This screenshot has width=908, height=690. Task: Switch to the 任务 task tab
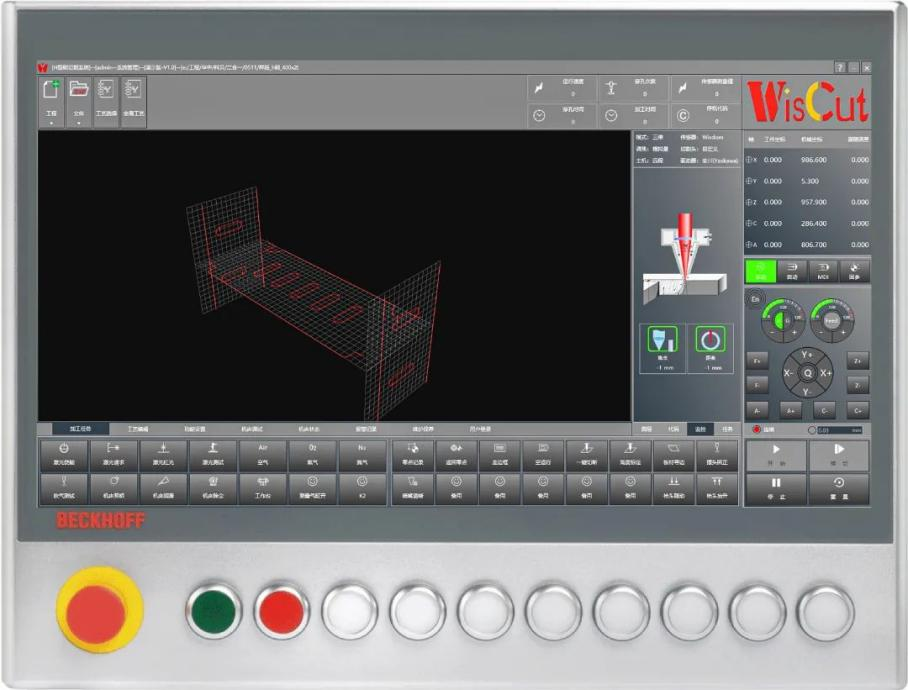point(727,429)
